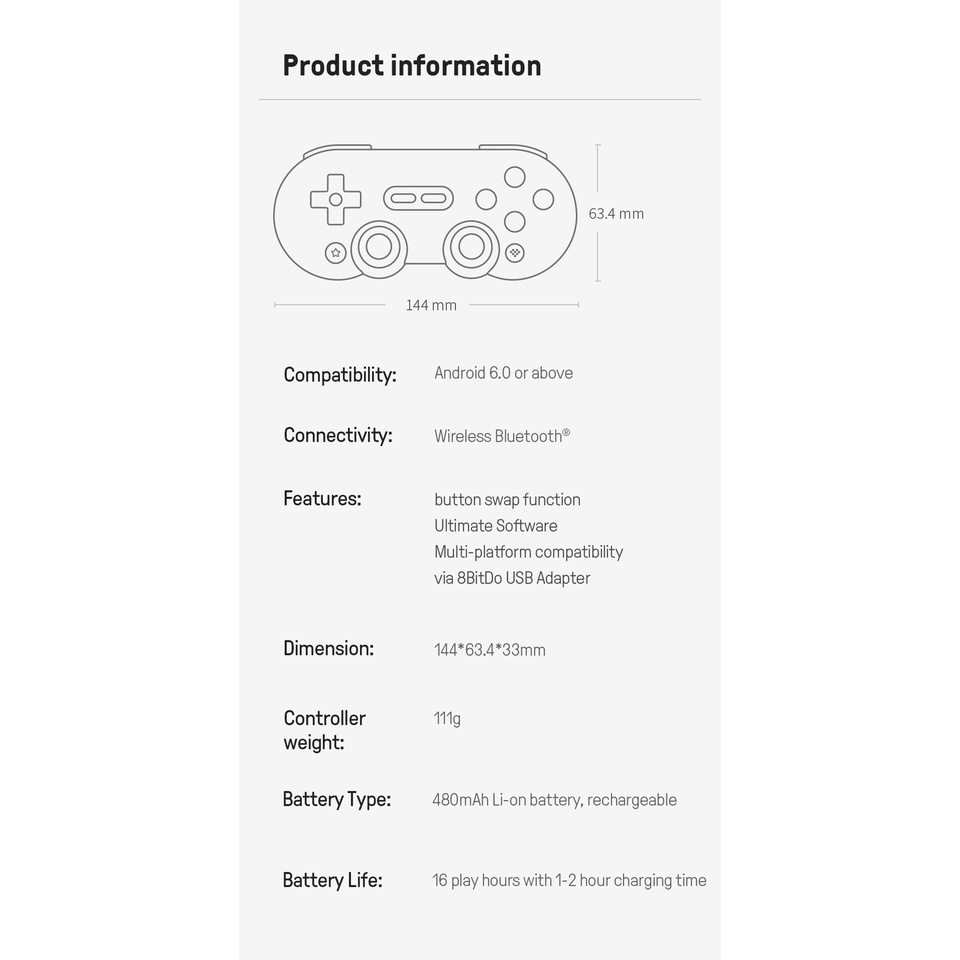Click the right pill-shaped center button

tap(434, 198)
